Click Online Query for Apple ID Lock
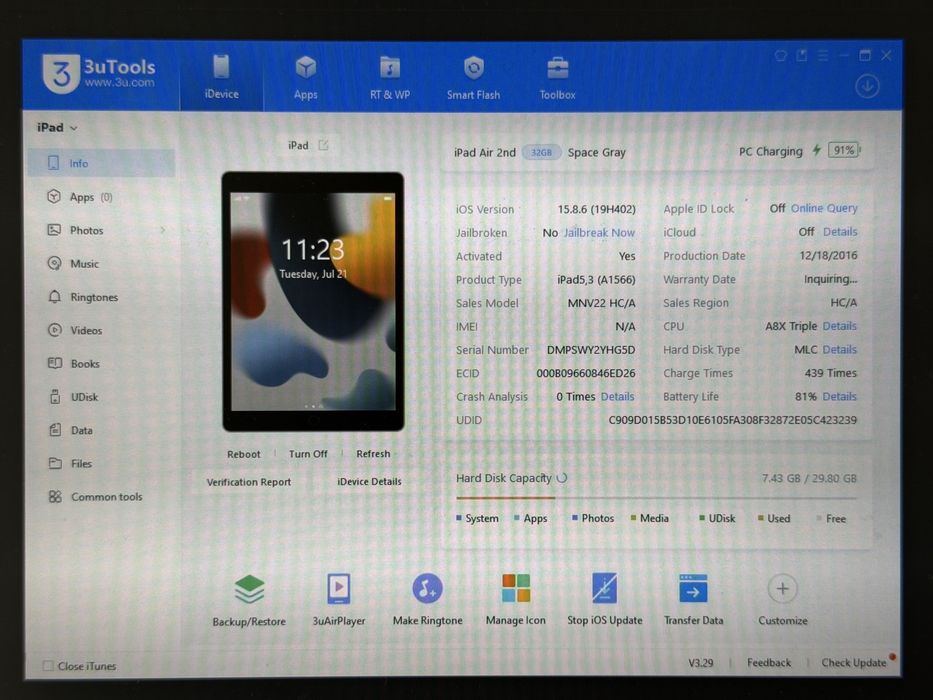This screenshot has height=700, width=933. tap(824, 208)
